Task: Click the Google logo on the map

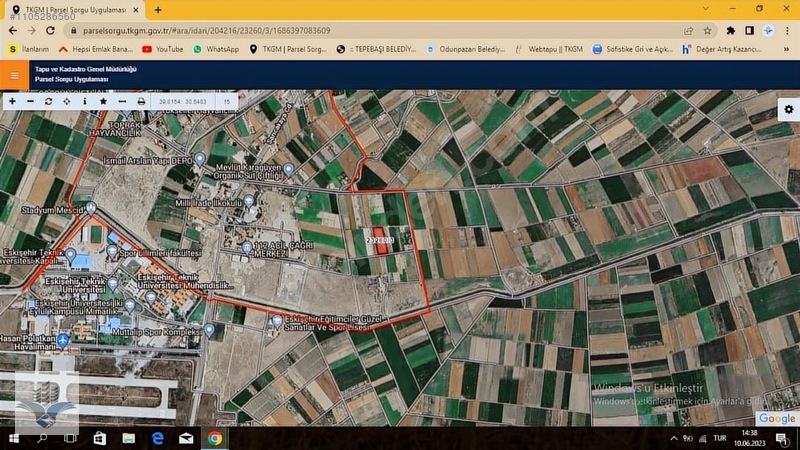Action: click(x=777, y=418)
